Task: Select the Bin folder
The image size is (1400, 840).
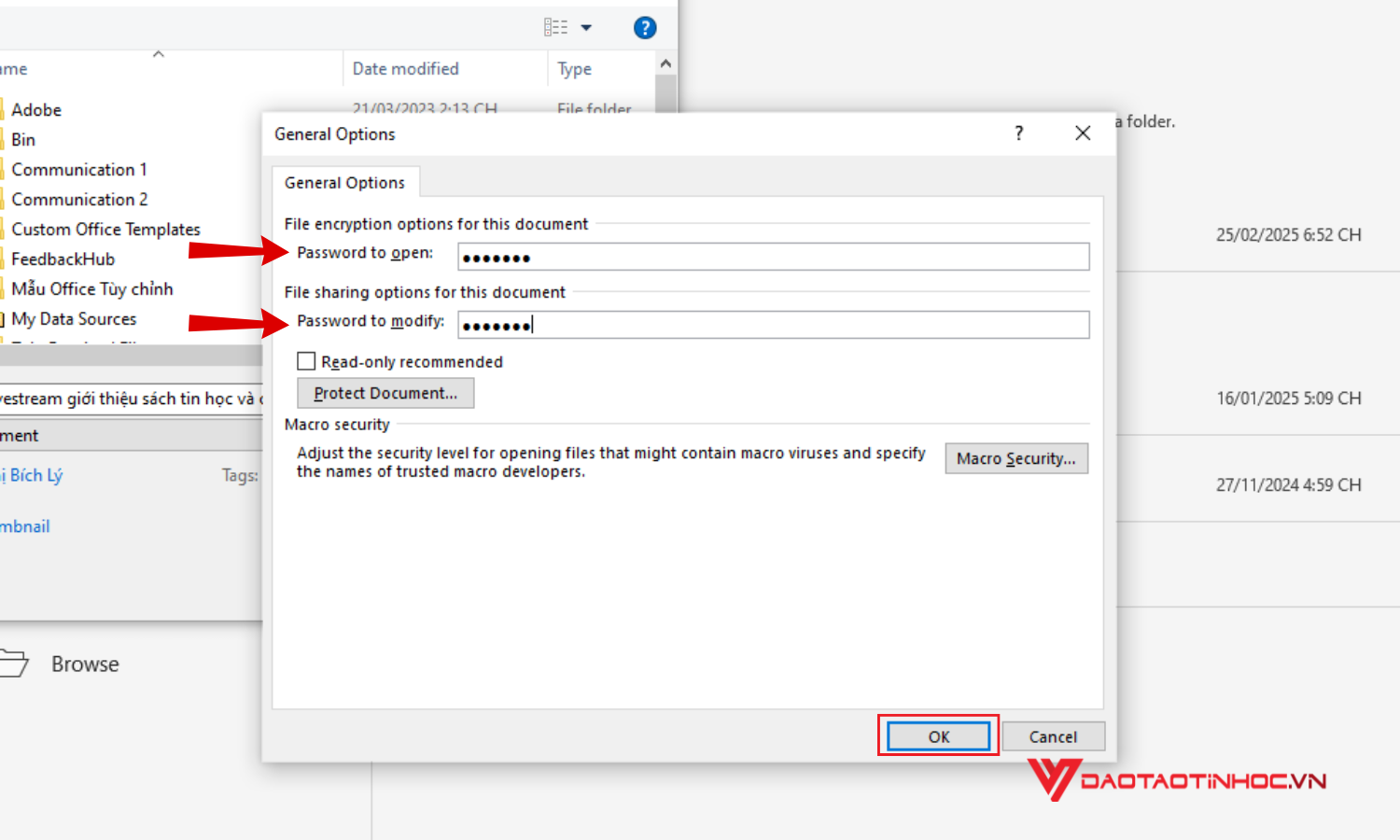Action: coord(23,140)
